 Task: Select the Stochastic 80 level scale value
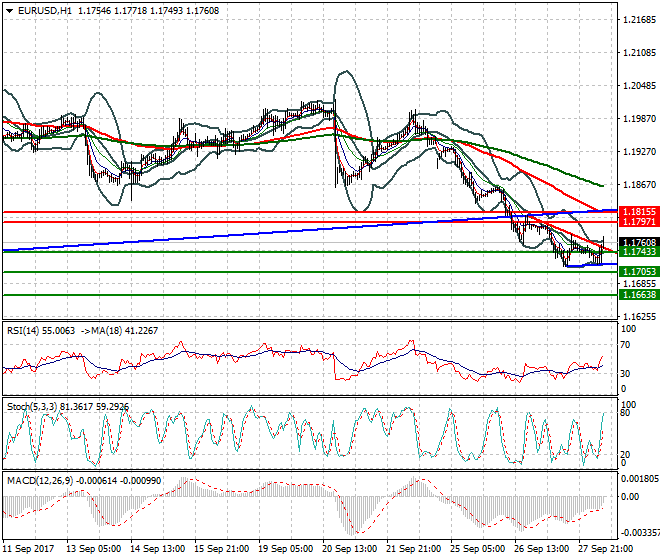click(x=626, y=413)
